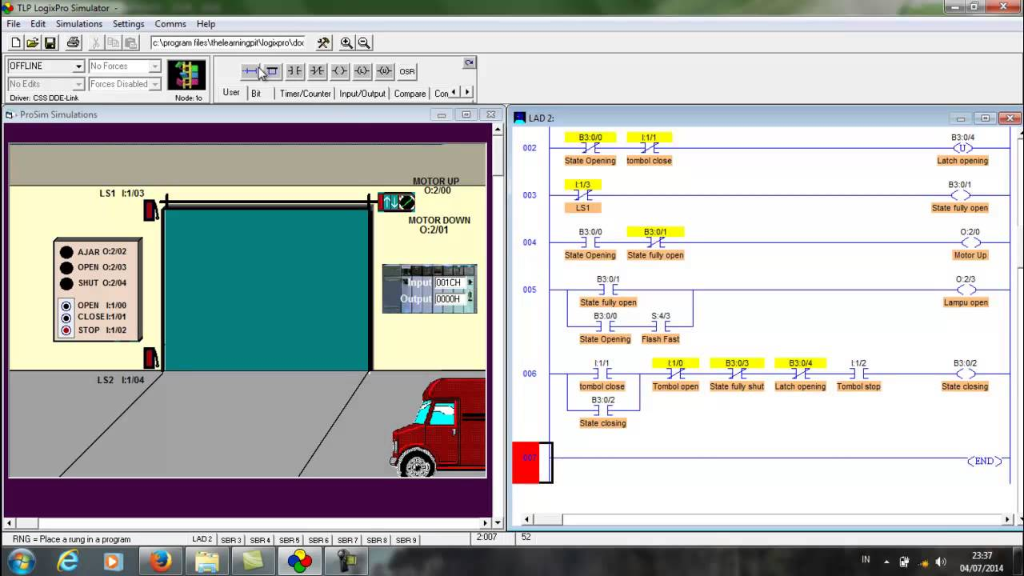Open the Simulations menu
The height and width of the screenshot is (576, 1024).
pyautogui.click(x=78, y=23)
